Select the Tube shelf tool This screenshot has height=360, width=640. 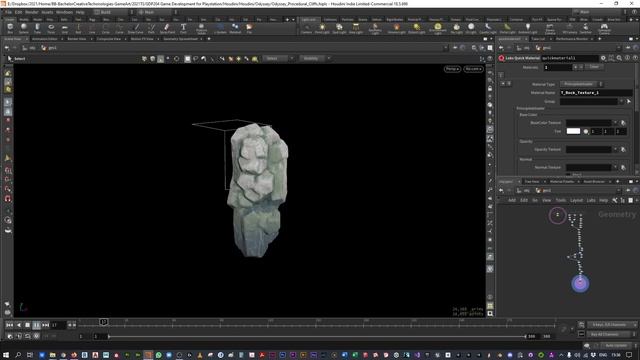(37, 28)
